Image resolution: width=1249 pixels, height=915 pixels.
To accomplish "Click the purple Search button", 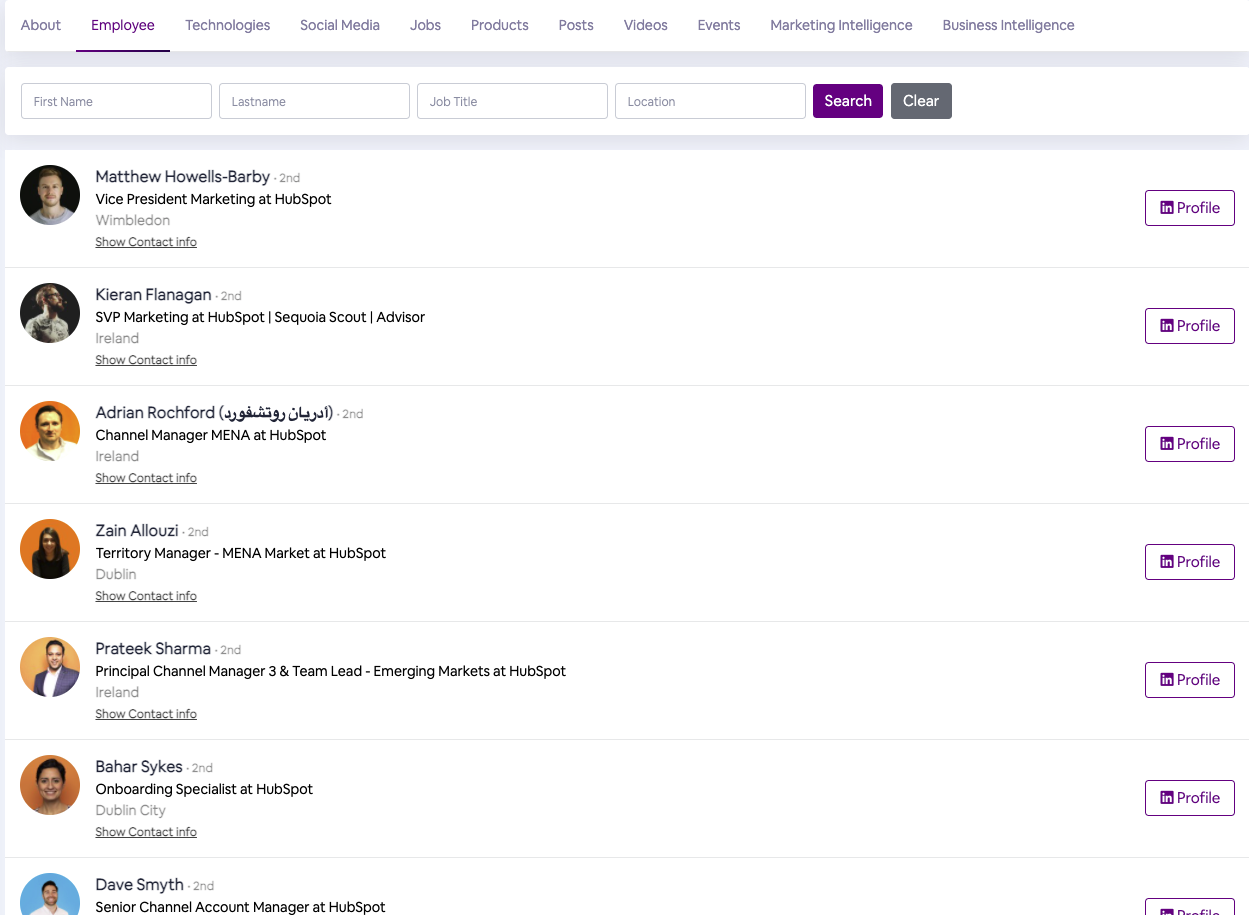I will (848, 101).
